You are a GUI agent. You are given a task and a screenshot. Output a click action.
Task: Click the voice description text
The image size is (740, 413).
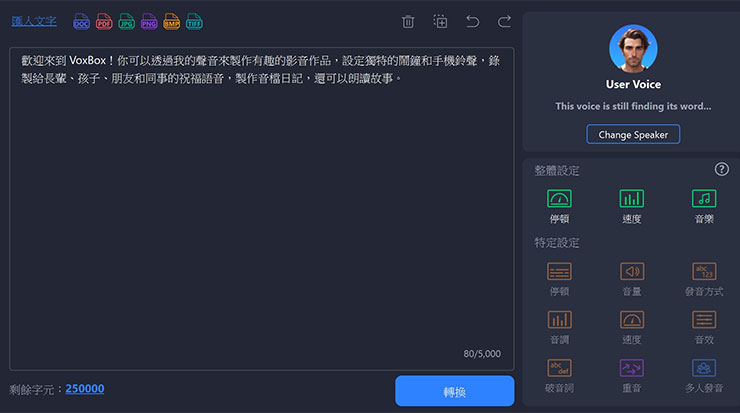(x=633, y=106)
